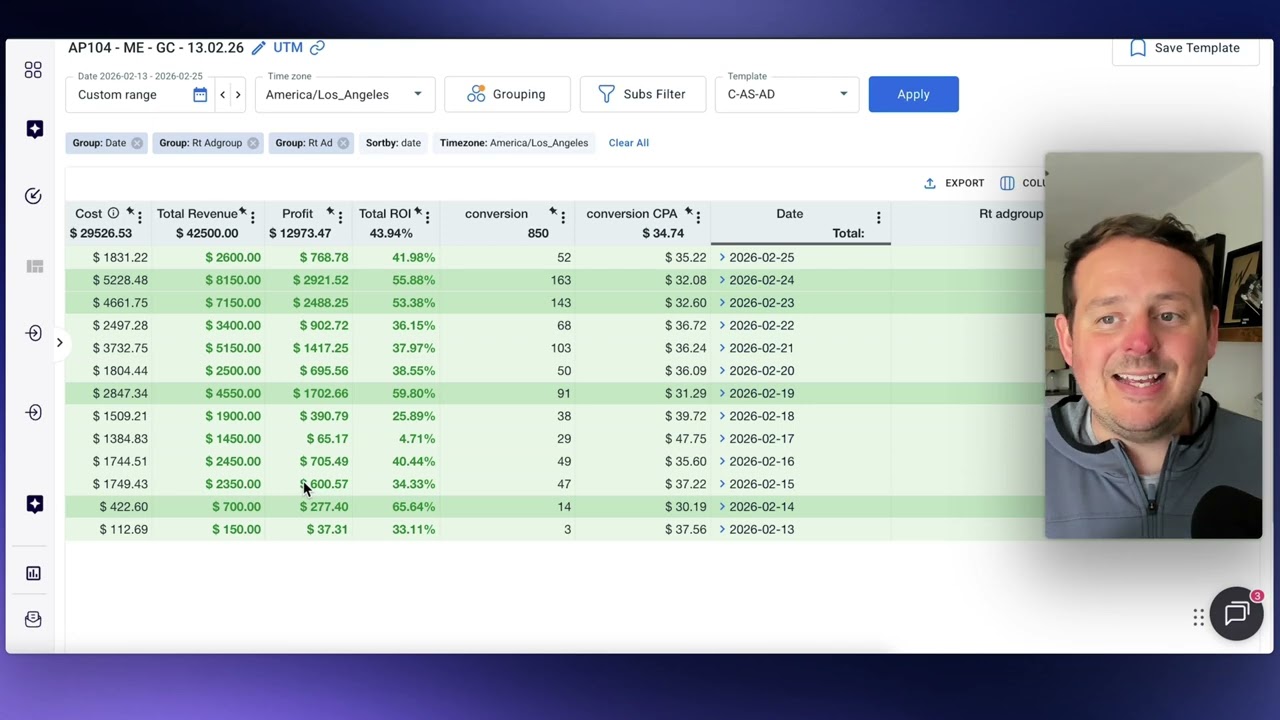Sort by the Date column header
The height and width of the screenshot is (720, 1280).
pyautogui.click(x=789, y=213)
